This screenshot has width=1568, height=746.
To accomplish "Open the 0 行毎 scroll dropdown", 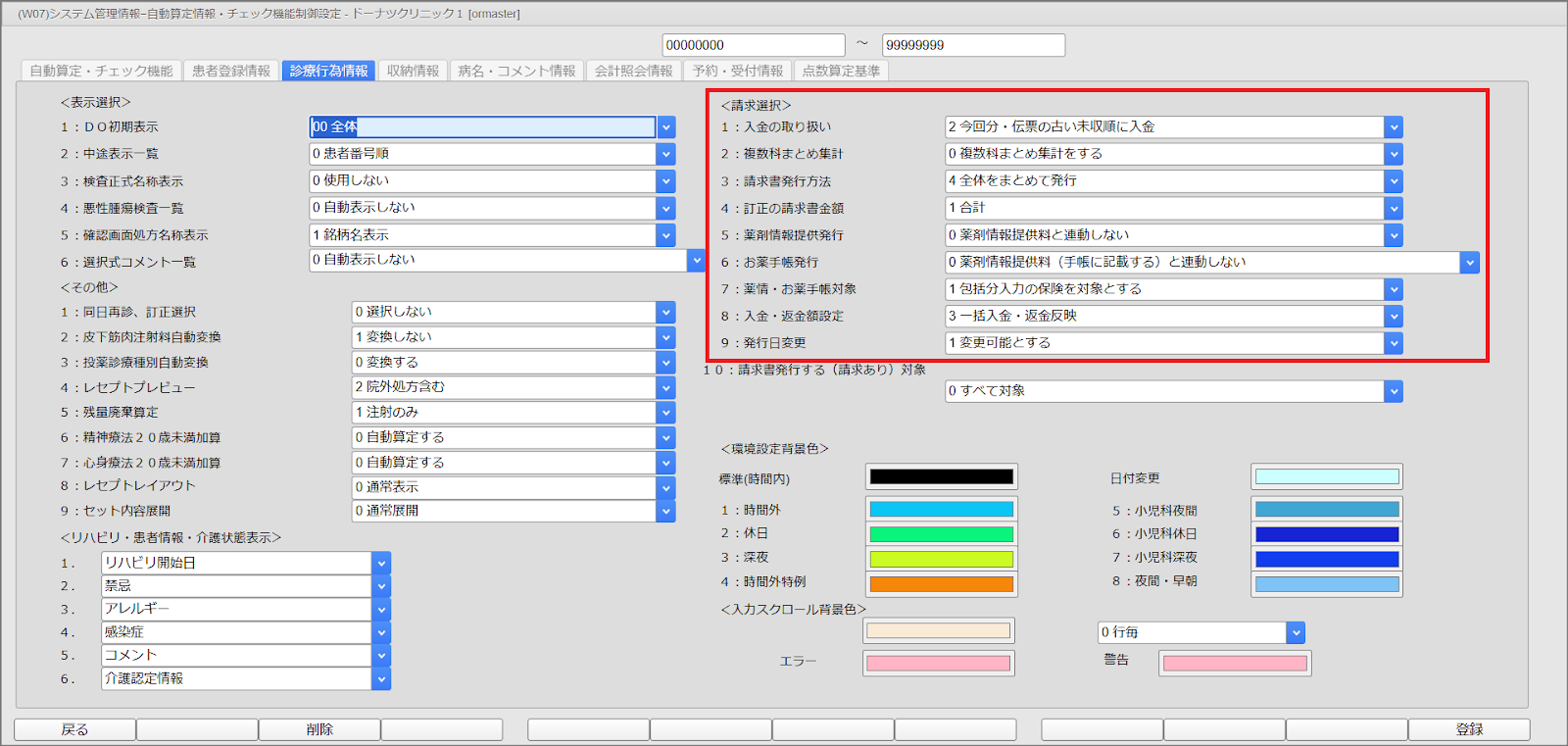I will [1296, 633].
